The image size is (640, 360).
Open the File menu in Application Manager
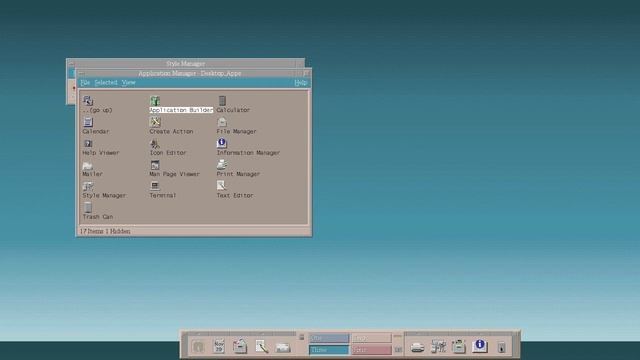tap(85, 82)
